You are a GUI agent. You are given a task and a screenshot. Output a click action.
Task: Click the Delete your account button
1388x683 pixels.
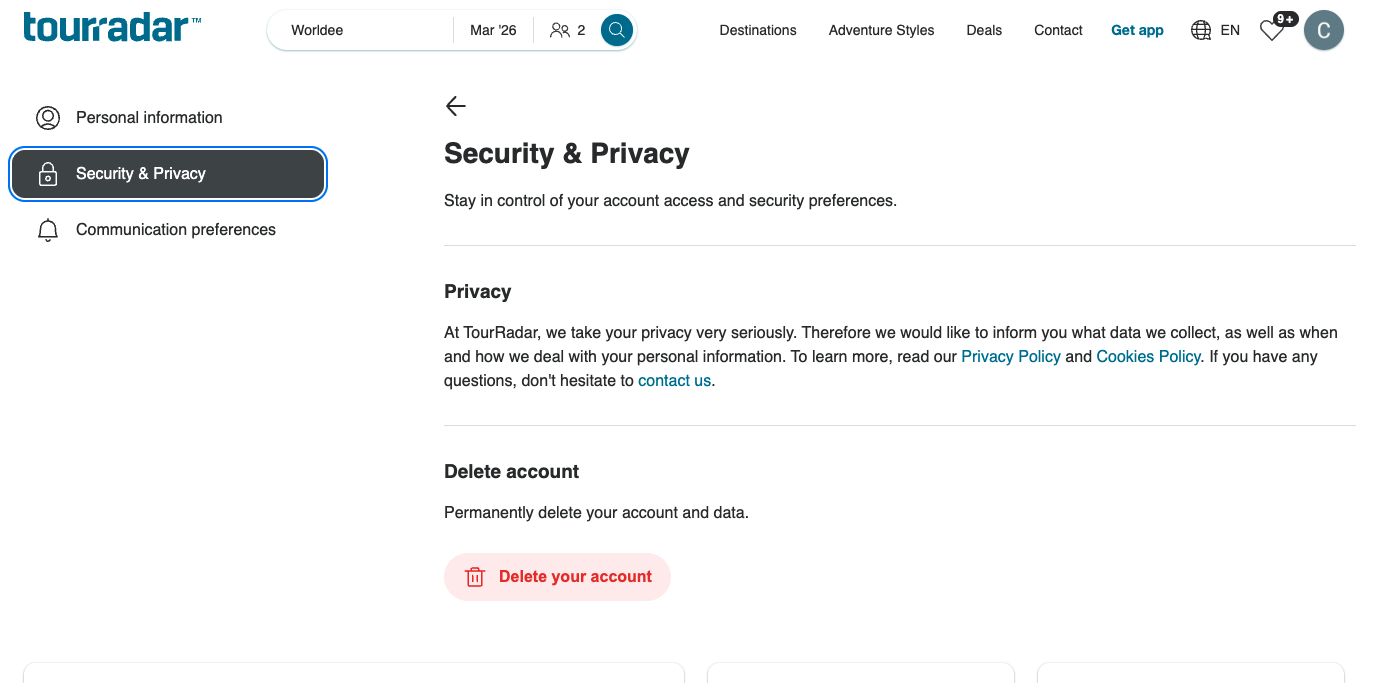coord(557,577)
